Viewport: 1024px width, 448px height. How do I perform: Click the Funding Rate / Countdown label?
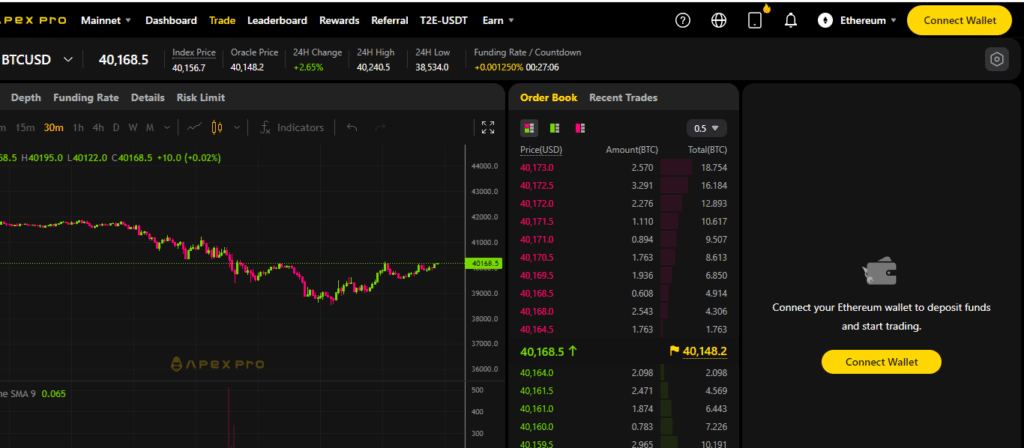coord(527,52)
